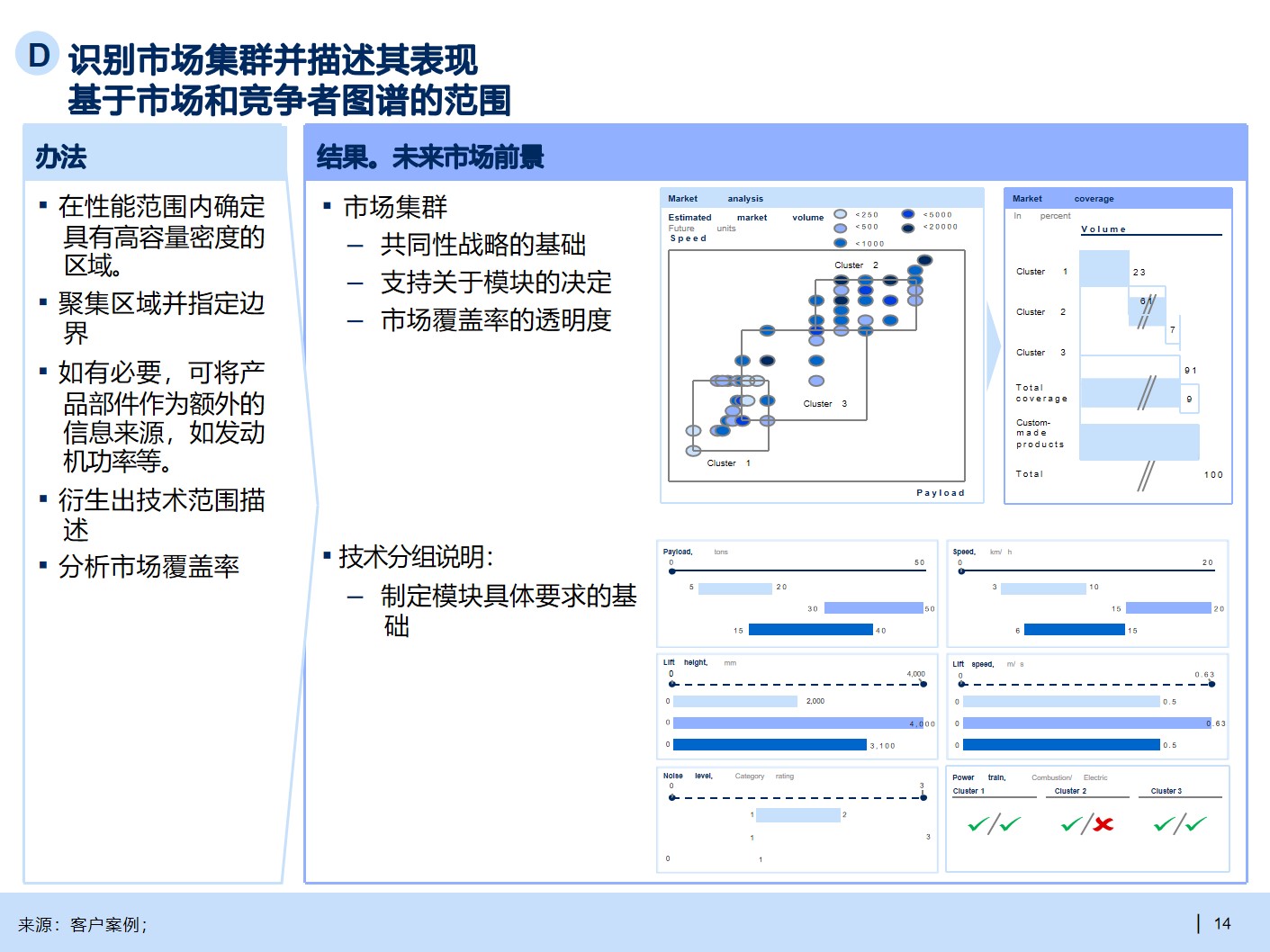Viewport: 1270px width, 952px height.
Task: Click the circular D badge beside the title
Action: click(x=38, y=54)
